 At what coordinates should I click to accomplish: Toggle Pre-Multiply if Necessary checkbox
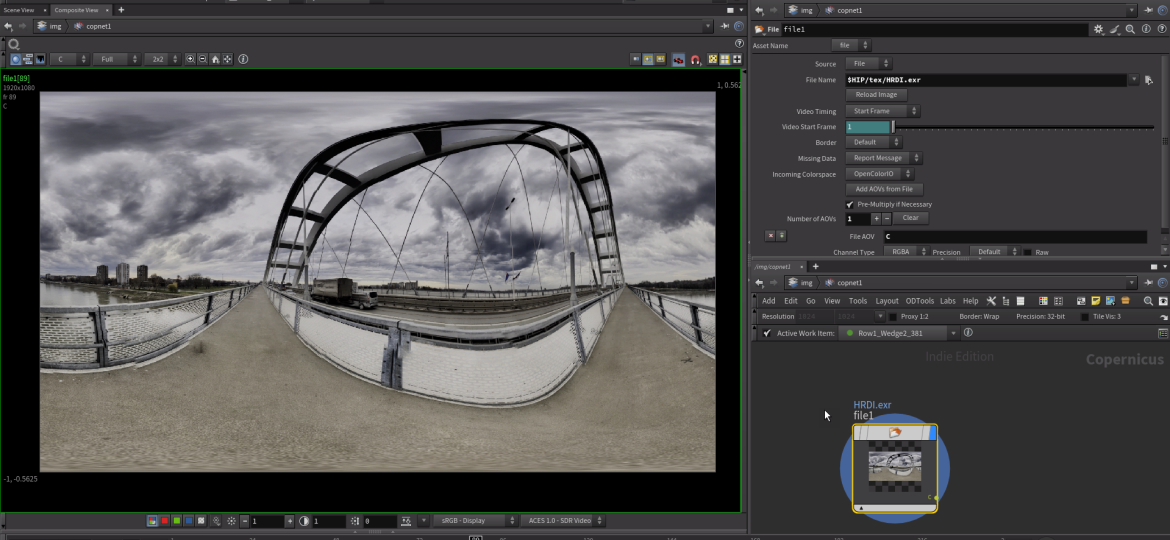(850, 204)
